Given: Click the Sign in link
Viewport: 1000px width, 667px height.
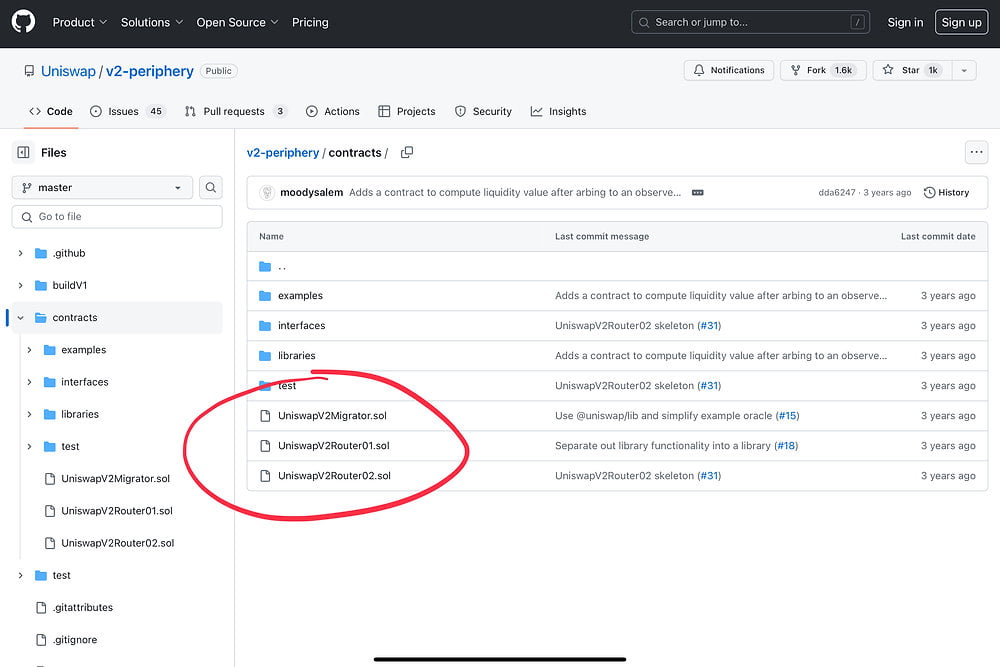Looking at the screenshot, I should (905, 22).
